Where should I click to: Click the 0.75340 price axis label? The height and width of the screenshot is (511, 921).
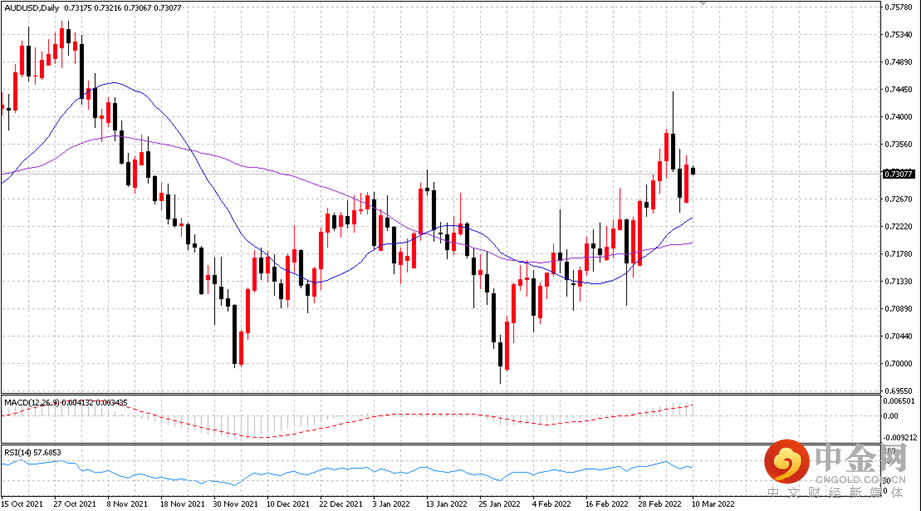pyautogui.click(x=899, y=35)
